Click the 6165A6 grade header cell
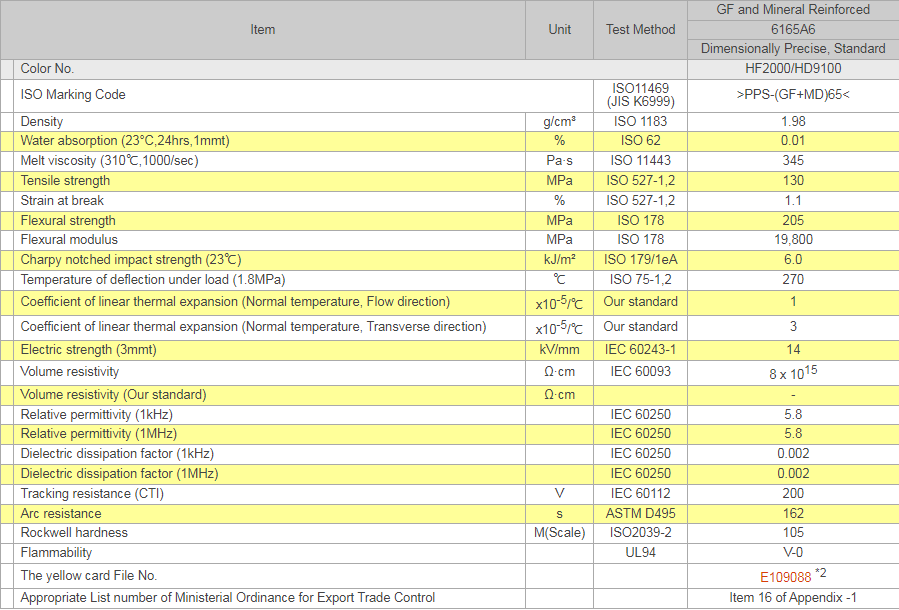 pyautogui.click(x=793, y=29)
